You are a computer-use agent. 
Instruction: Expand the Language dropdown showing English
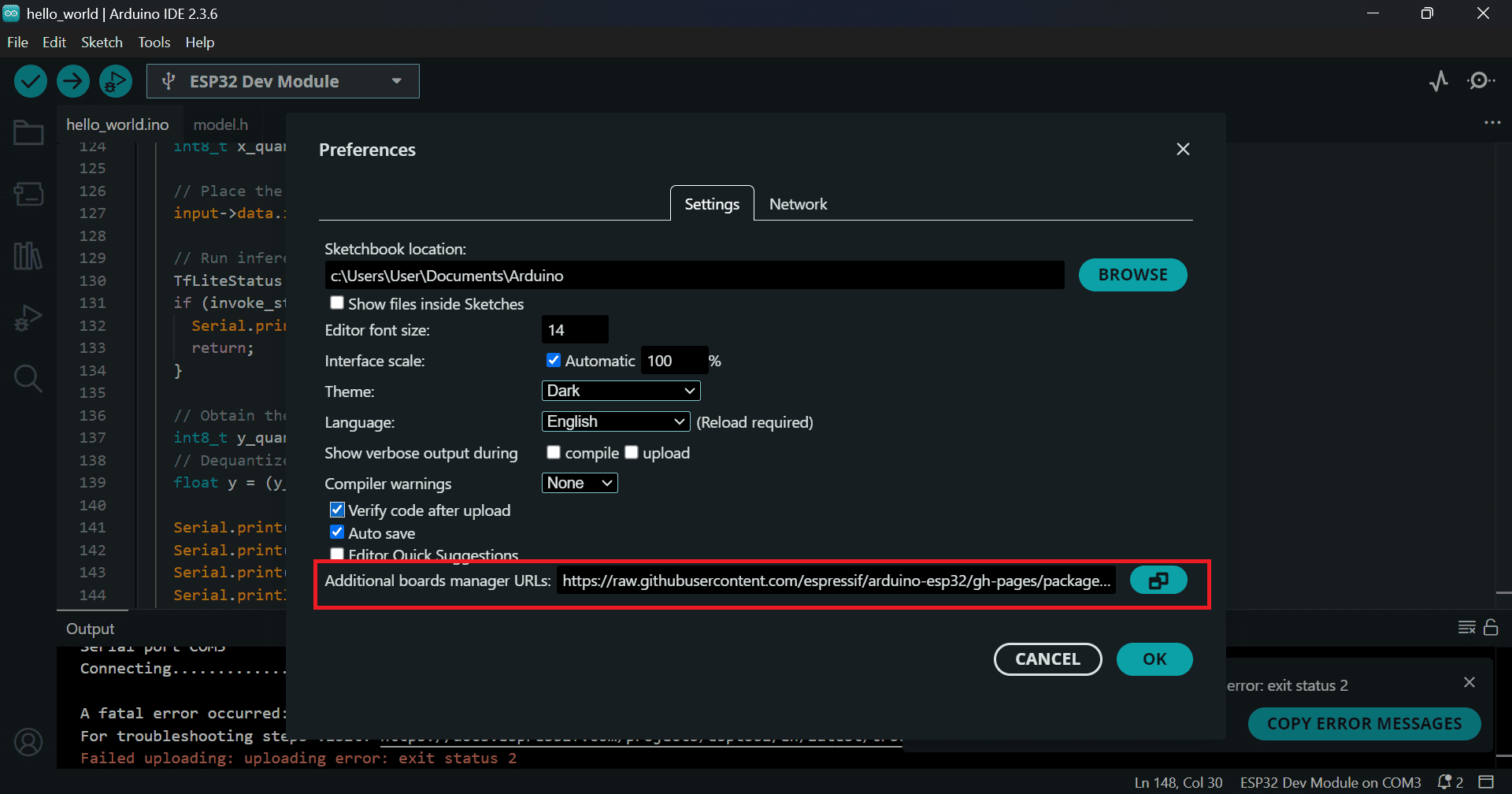(x=616, y=421)
